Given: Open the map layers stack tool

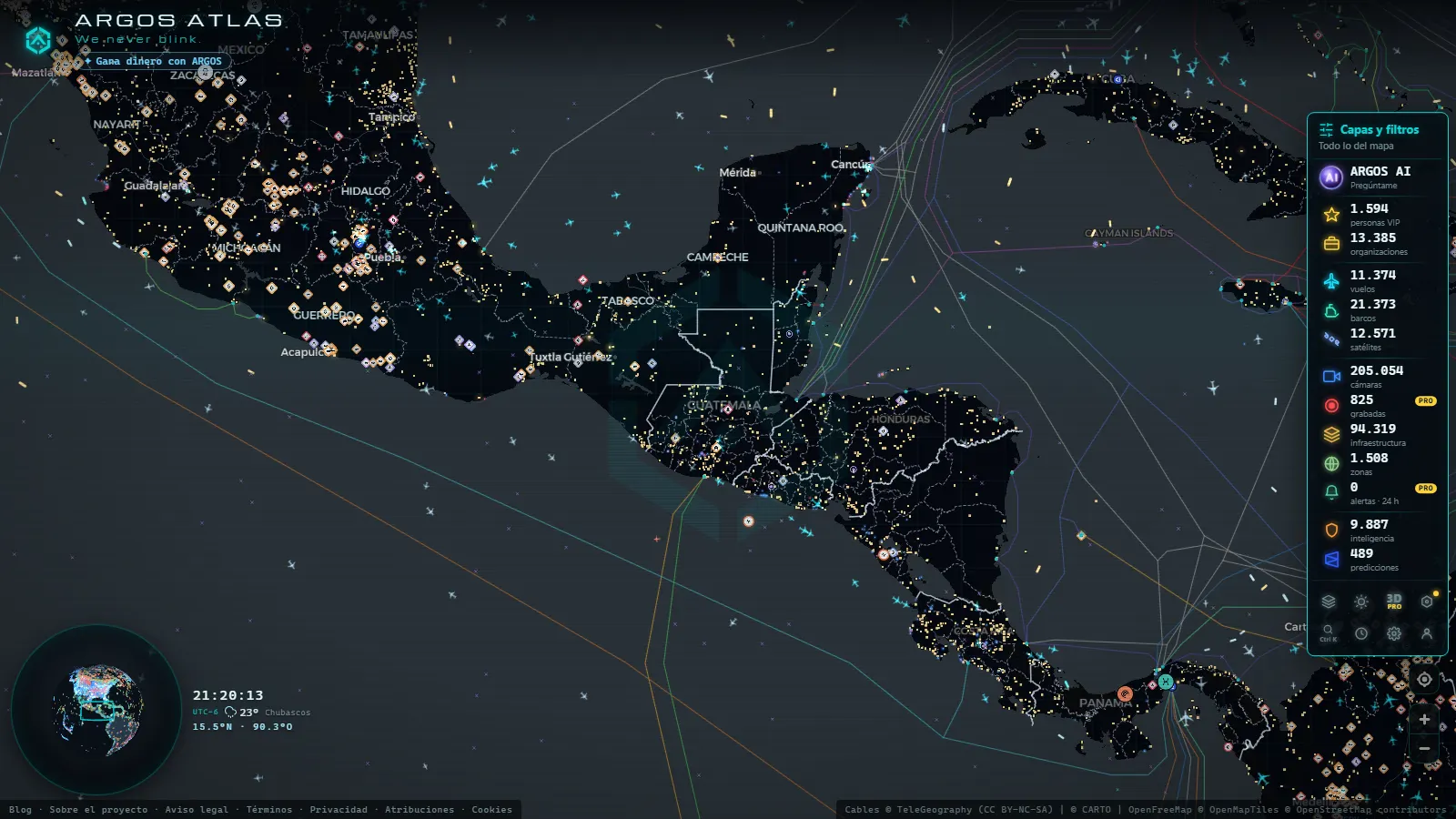Looking at the screenshot, I should tap(1329, 602).
